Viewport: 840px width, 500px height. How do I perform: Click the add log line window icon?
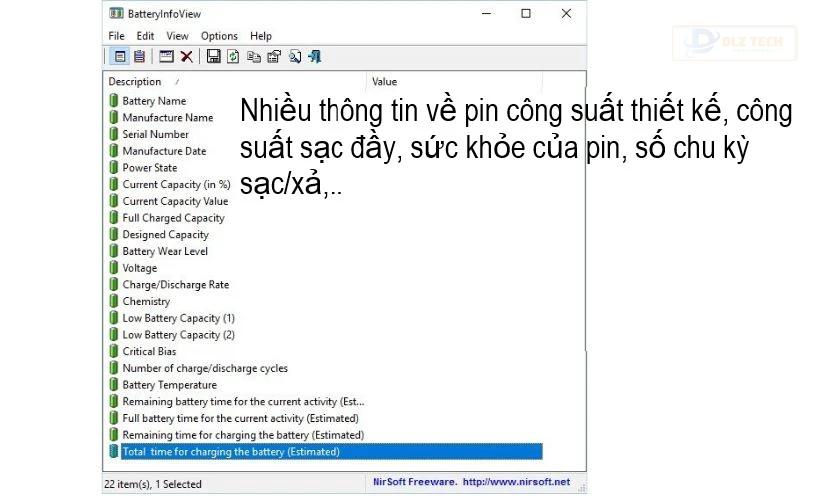coord(167,56)
